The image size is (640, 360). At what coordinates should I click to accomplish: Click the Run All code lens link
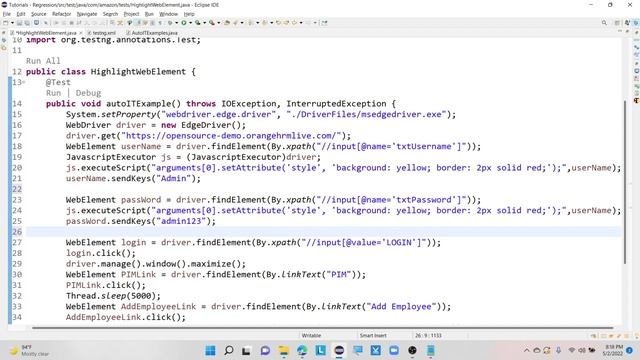click(x=43, y=61)
